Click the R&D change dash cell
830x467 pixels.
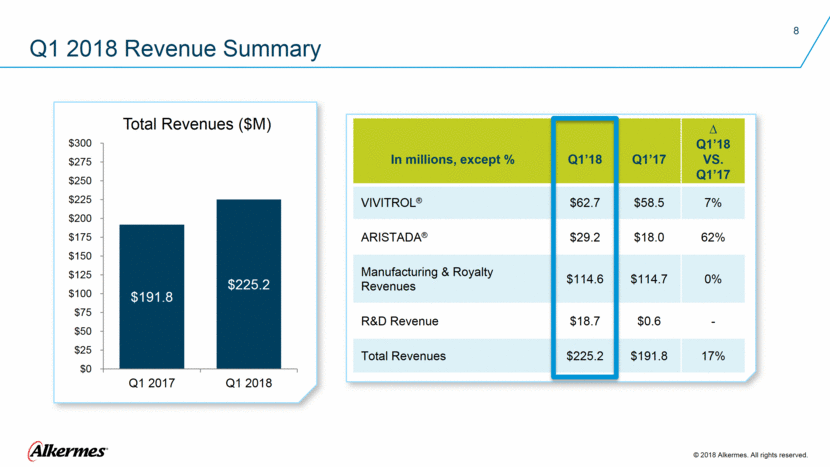point(713,321)
